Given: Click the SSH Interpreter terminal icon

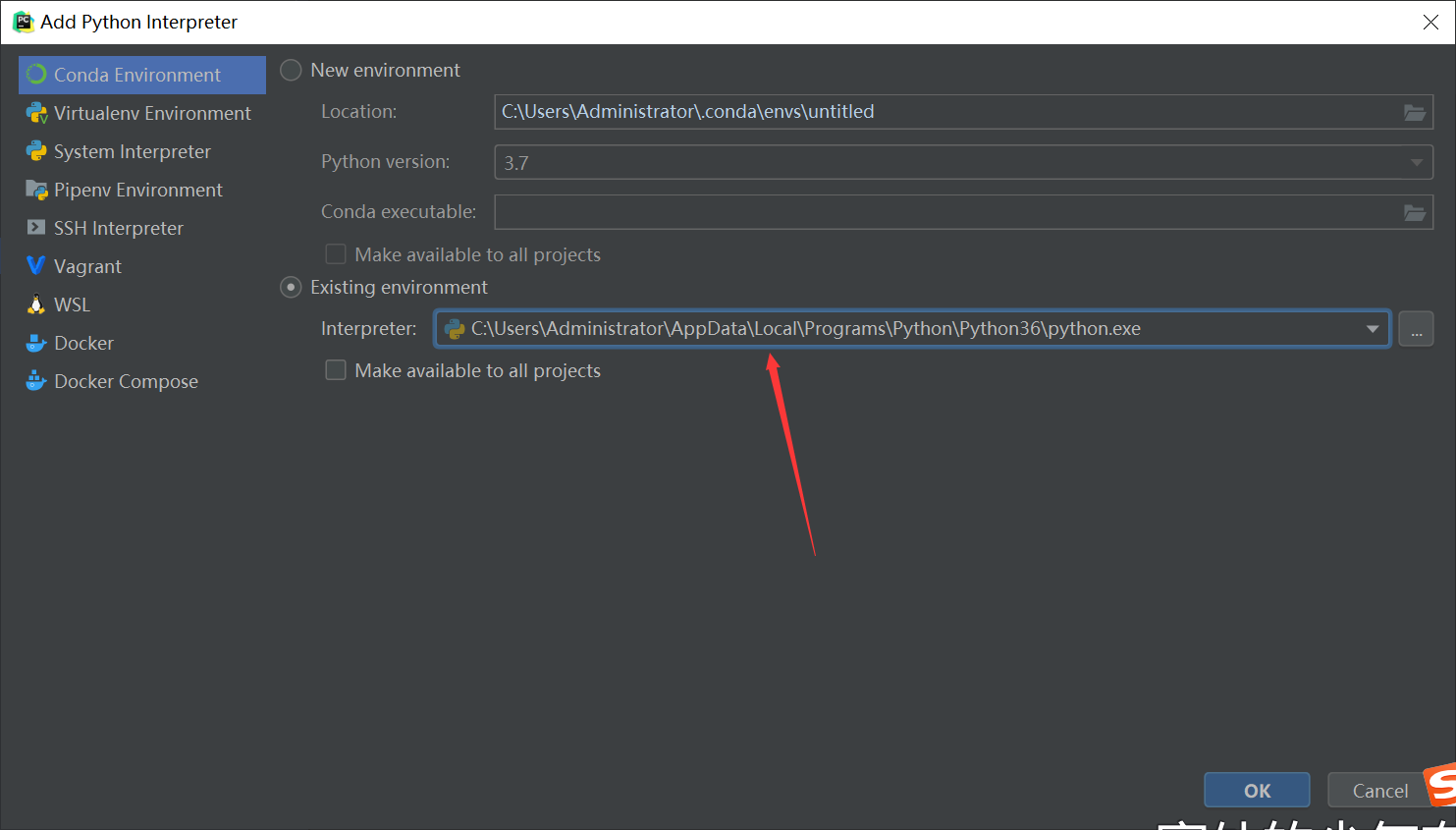Looking at the screenshot, I should [36, 227].
